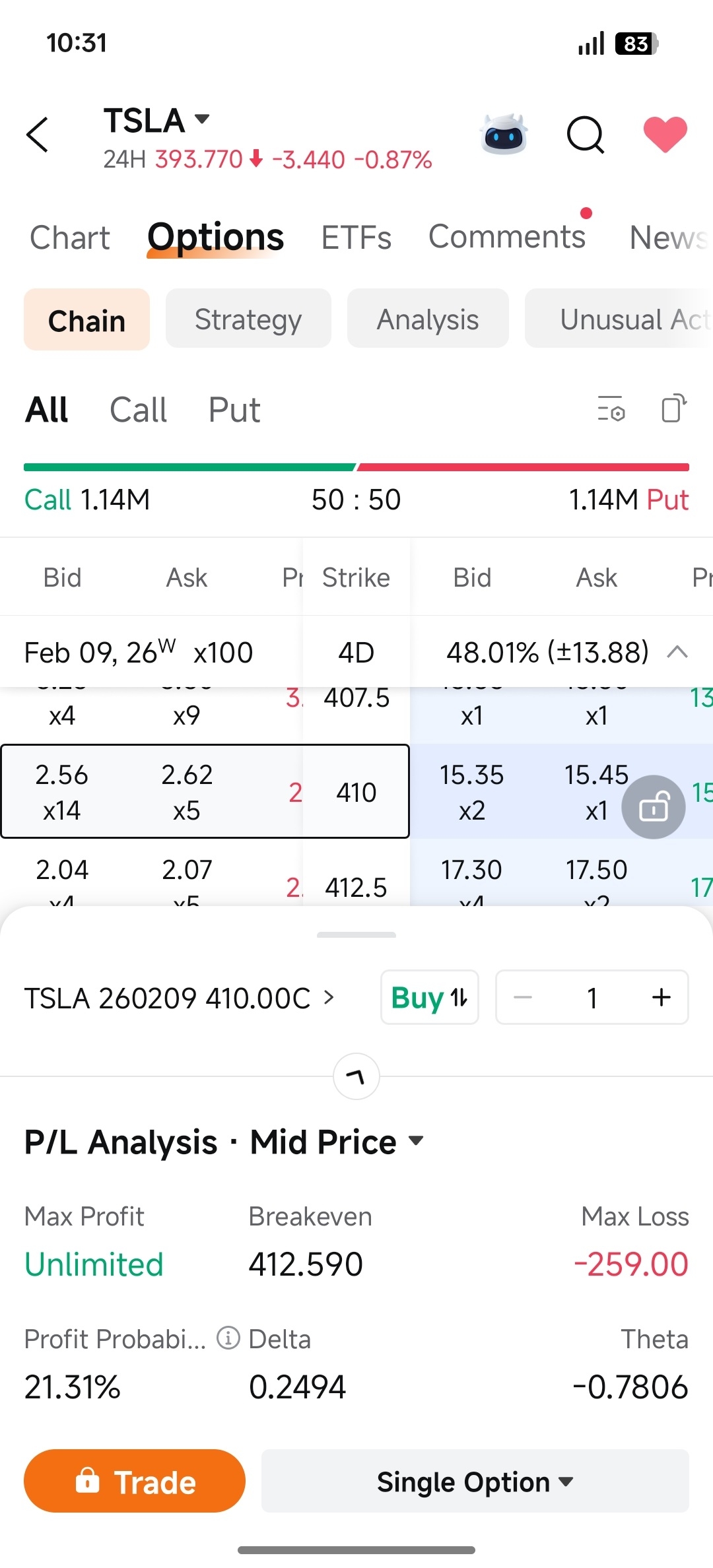
Task: Tap the Strike column header
Action: point(356,577)
